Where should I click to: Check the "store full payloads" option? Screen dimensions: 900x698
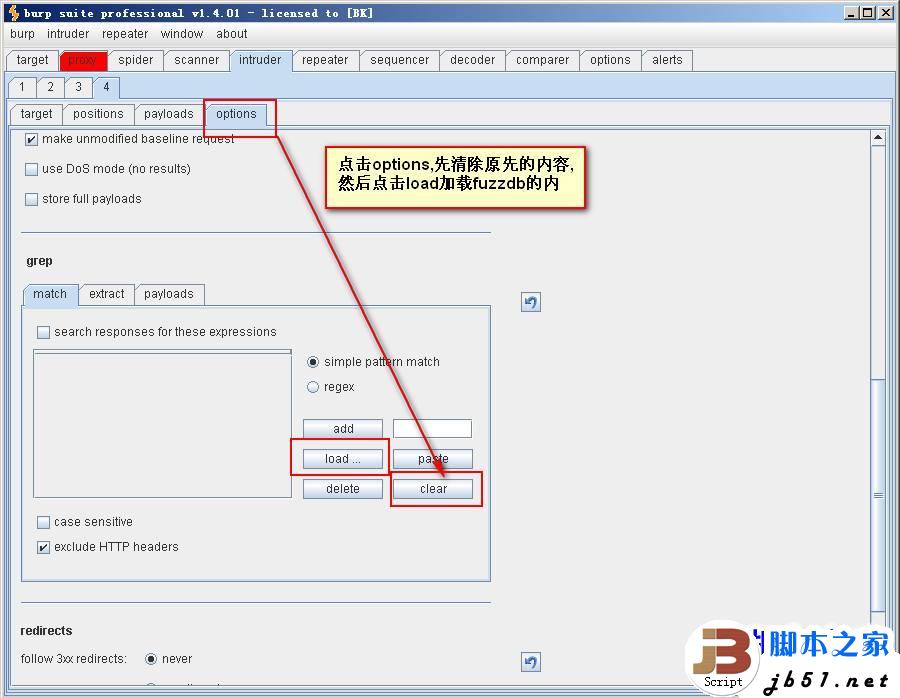coord(31,198)
